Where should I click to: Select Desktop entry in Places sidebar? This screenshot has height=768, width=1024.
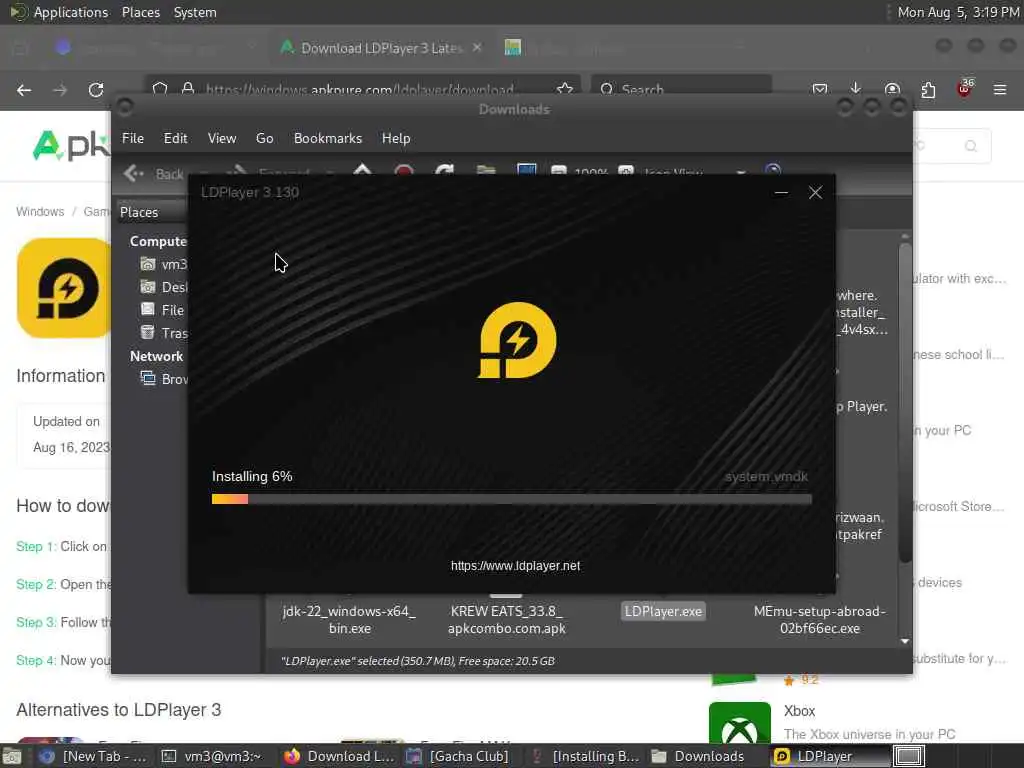[164, 287]
